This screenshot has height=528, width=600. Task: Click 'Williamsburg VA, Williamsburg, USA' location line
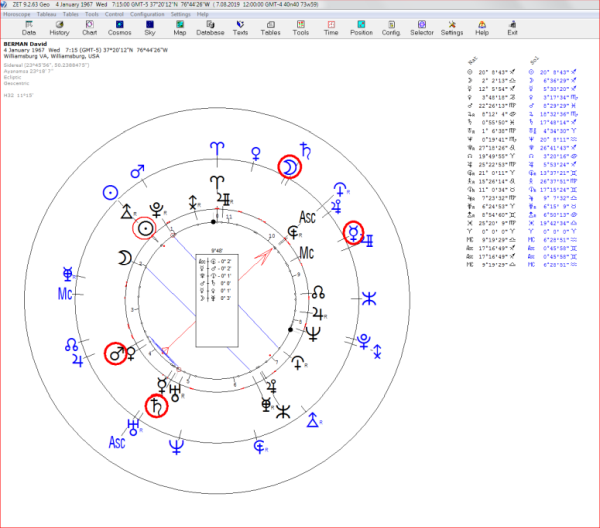click(51, 56)
